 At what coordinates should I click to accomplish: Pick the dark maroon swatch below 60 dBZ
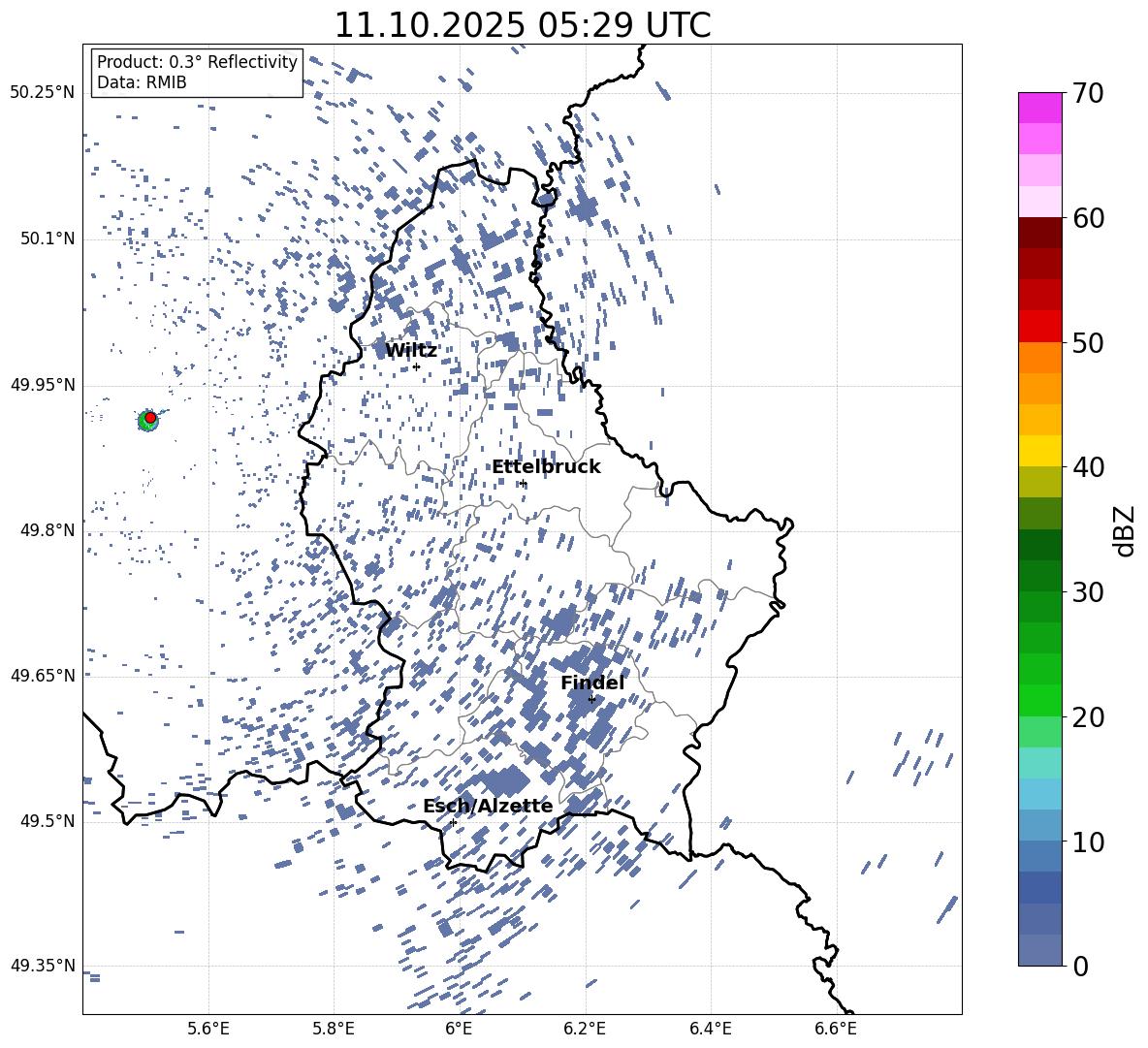tap(1040, 234)
